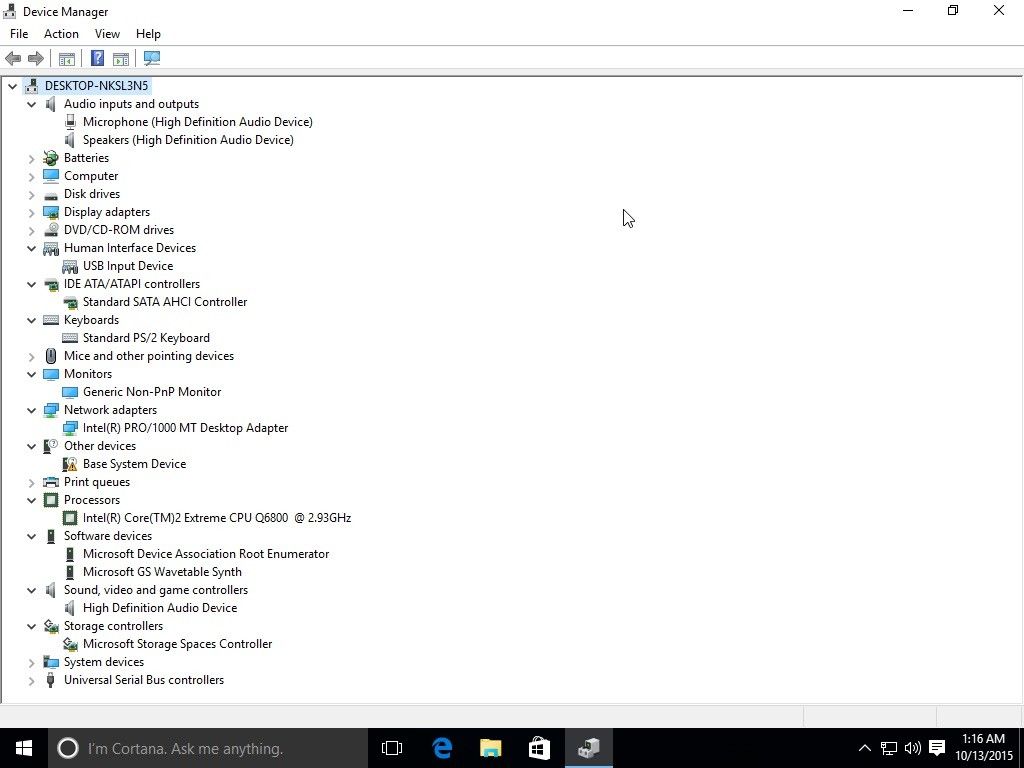Open File Explorer from the taskbar
The height and width of the screenshot is (768, 1024).
point(490,748)
